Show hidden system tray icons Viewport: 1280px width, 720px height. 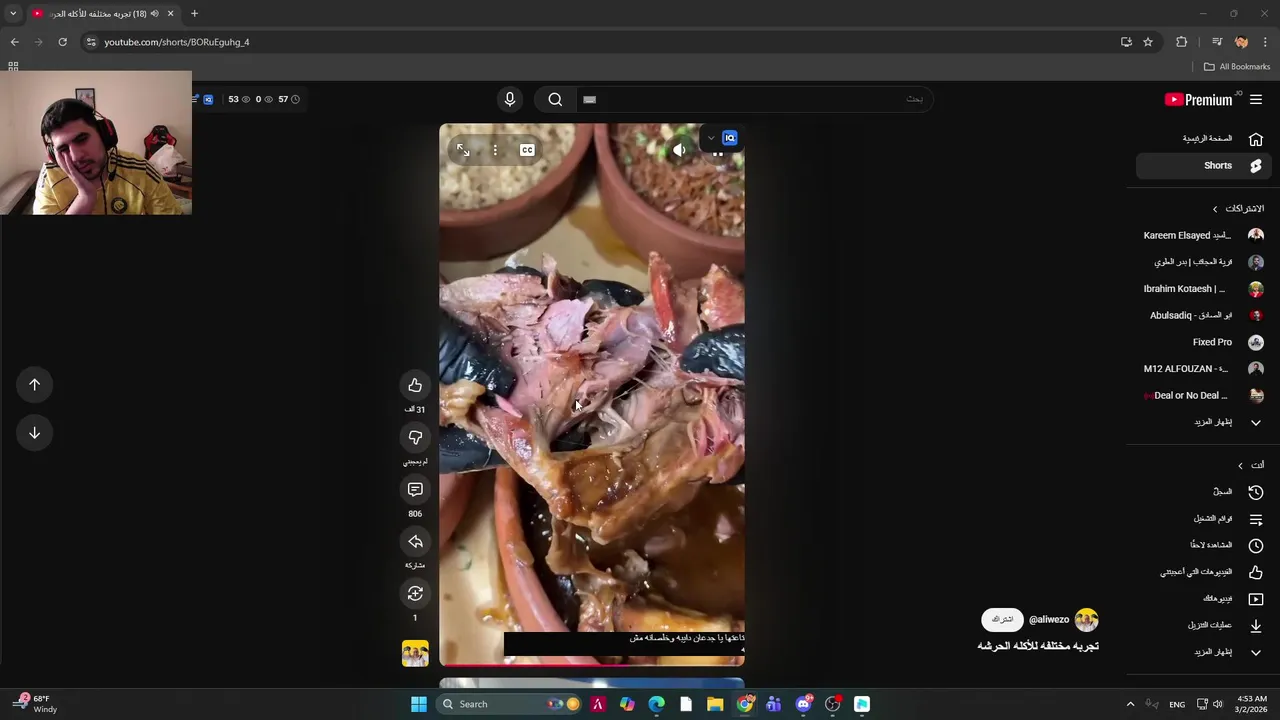(1130, 704)
